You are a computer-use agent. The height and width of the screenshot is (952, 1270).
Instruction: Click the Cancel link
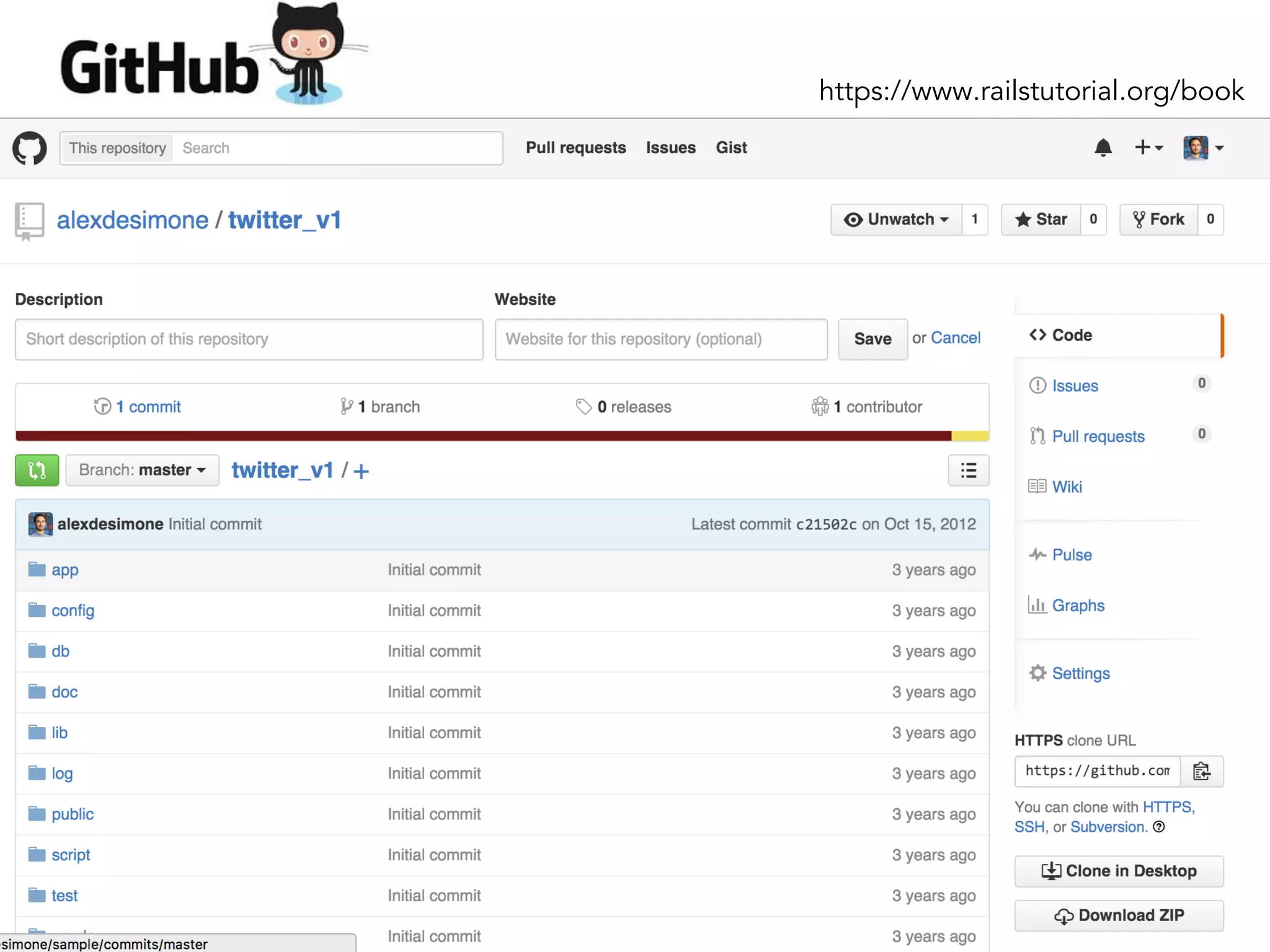pos(955,338)
